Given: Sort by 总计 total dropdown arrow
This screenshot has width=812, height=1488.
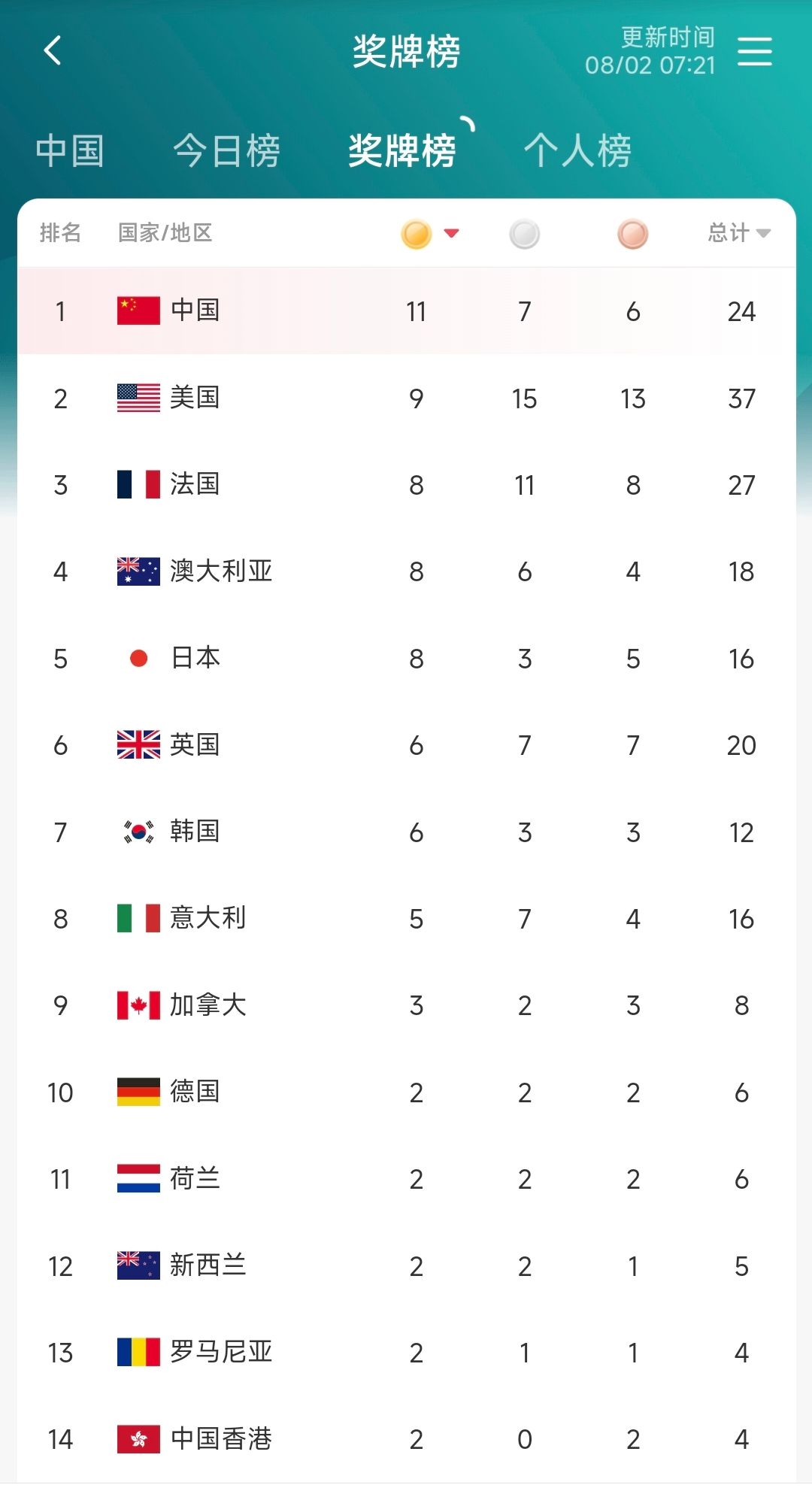Looking at the screenshot, I should (x=763, y=233).
